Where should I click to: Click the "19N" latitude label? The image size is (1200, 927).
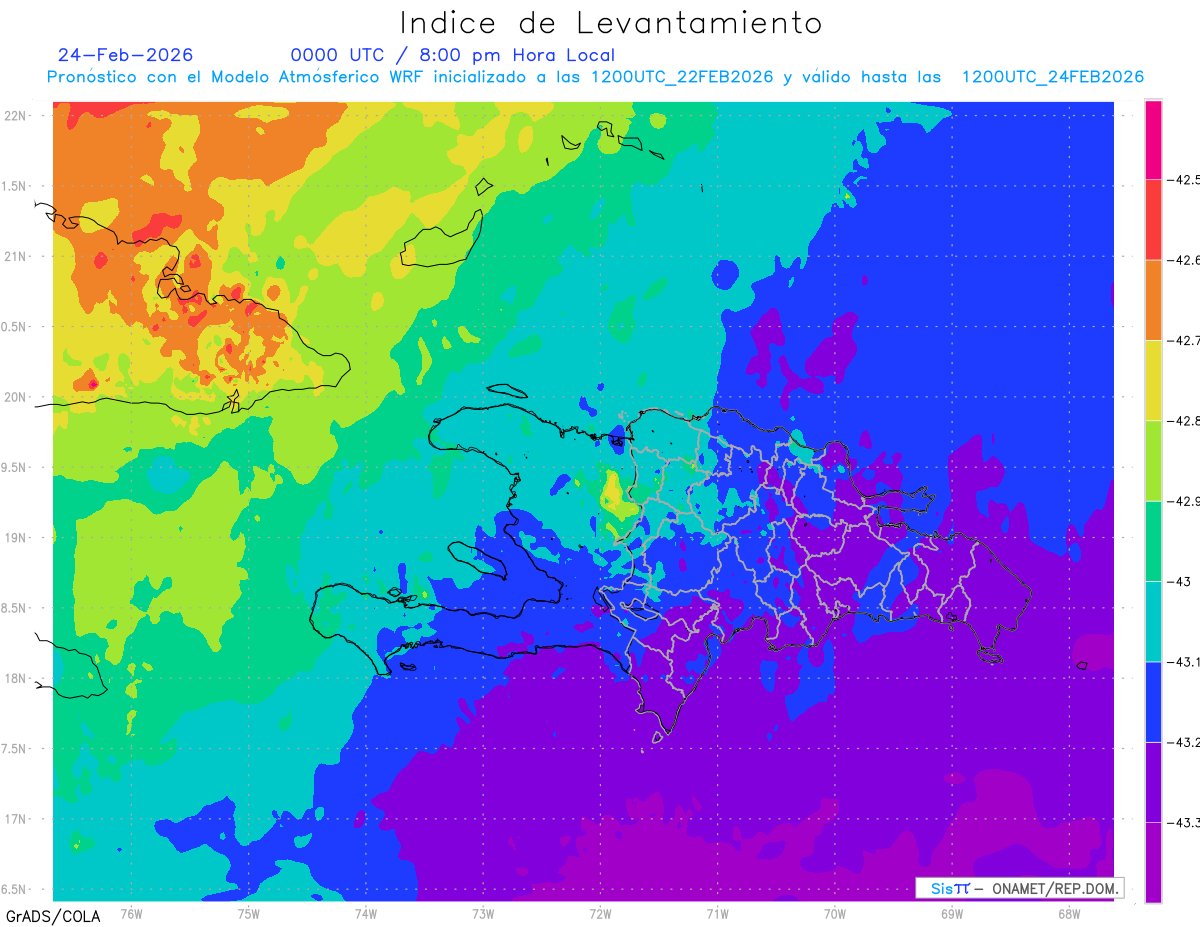16,538
